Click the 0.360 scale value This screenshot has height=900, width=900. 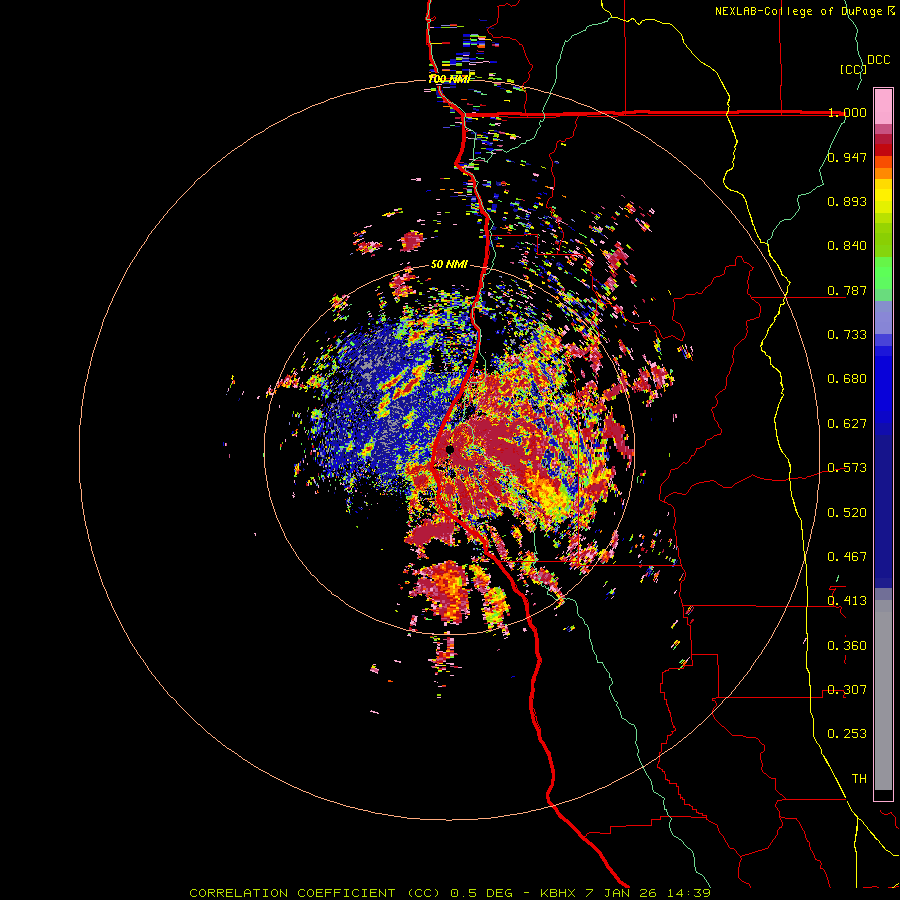[x=847, y=646]
